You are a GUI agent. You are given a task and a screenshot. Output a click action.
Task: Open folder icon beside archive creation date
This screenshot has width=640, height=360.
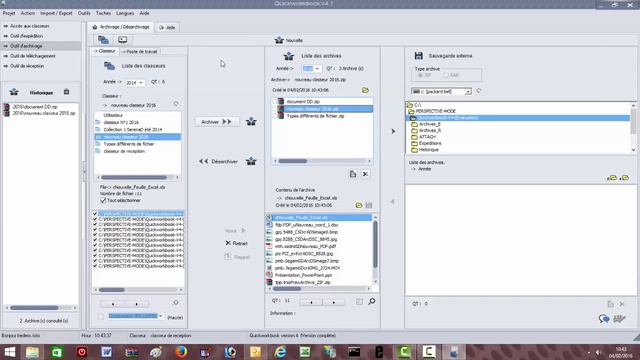point(365,90)
